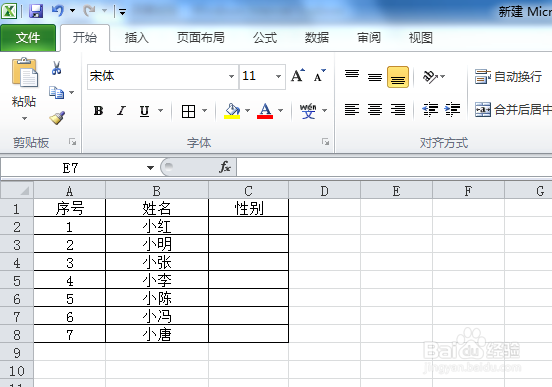Viewport: 552px width, 387px height.
Task: Select cell containing 小唐
Action: point(157,334)
